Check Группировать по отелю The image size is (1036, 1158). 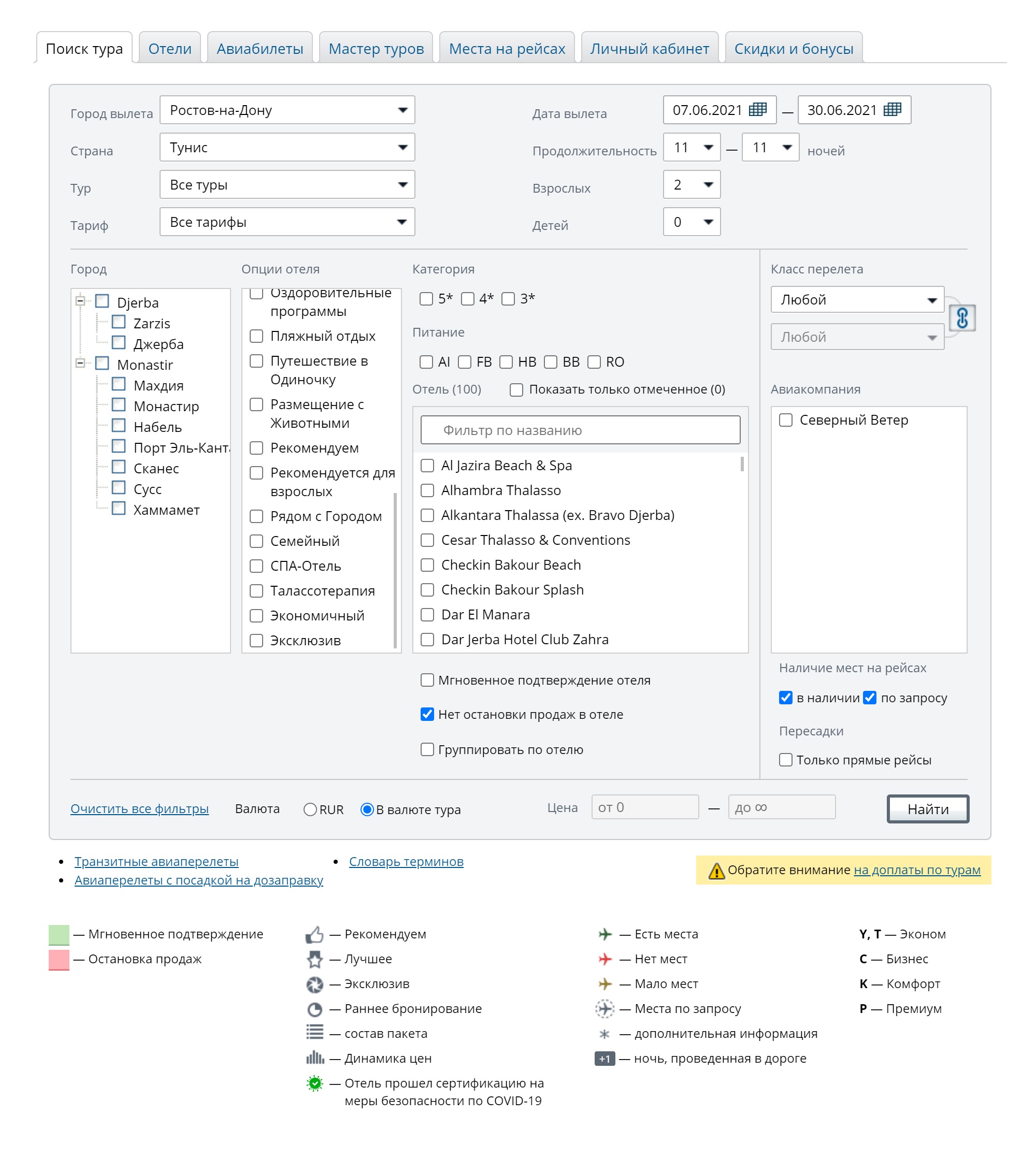(x=427, y=749)
